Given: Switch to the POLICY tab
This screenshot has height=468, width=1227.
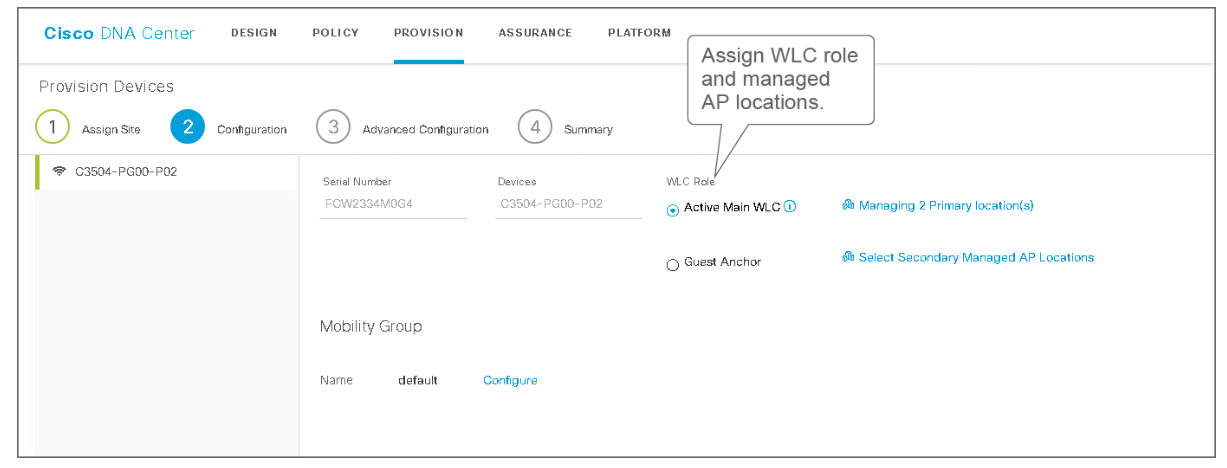Looking at the screenshot, I should click(335, 33).
